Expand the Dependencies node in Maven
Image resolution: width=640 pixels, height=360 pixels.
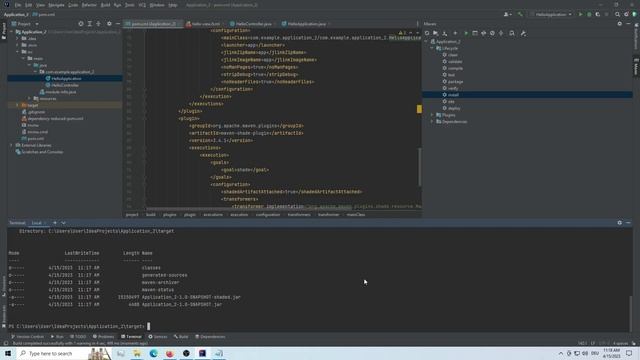point(432,122)
